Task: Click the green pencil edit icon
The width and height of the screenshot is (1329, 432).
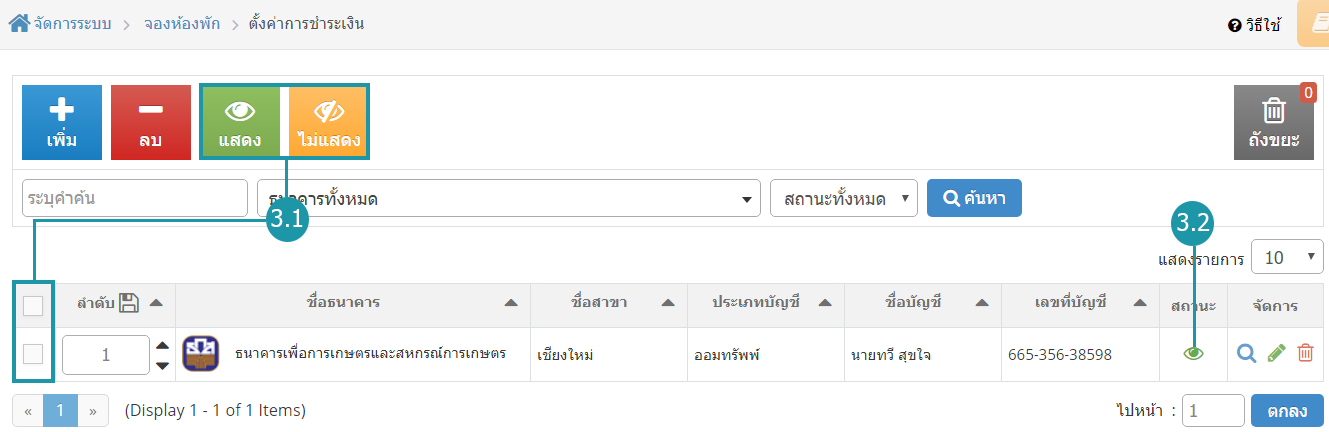Action: click(x=1276, y=353)
